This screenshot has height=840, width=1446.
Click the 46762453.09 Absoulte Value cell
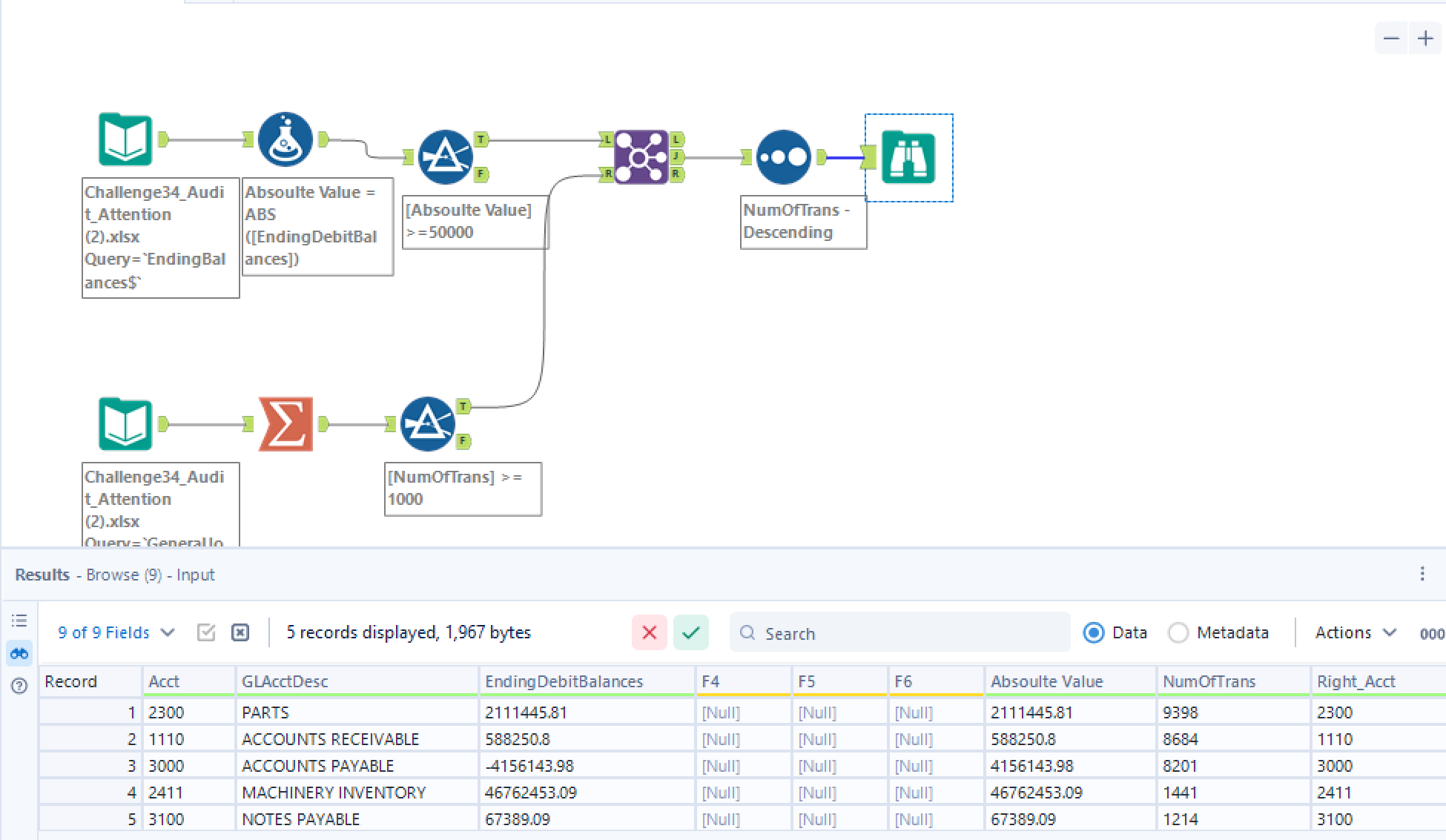coord(1070,793)
